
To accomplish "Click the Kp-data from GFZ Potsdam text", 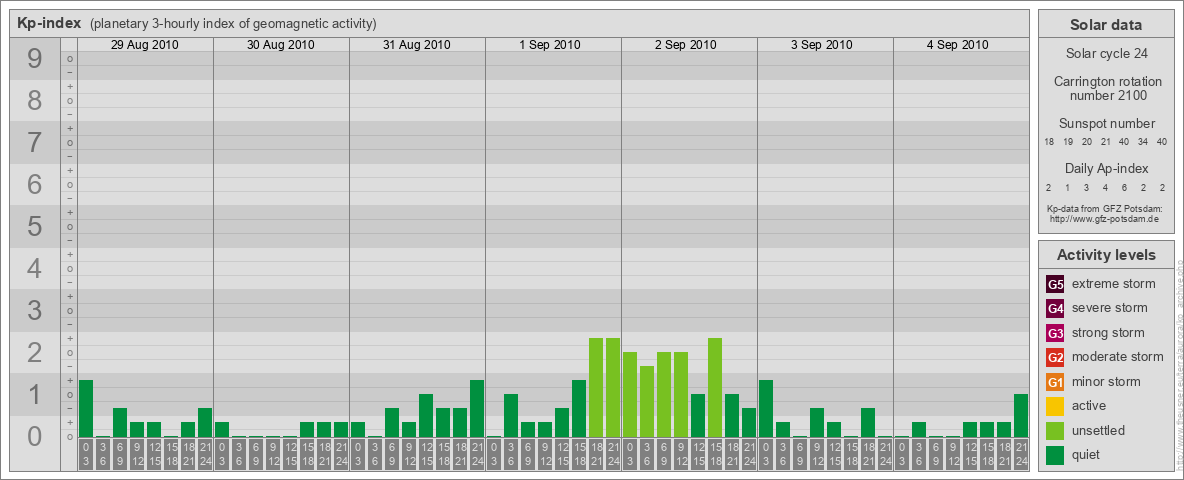I will click(1104, 208).
